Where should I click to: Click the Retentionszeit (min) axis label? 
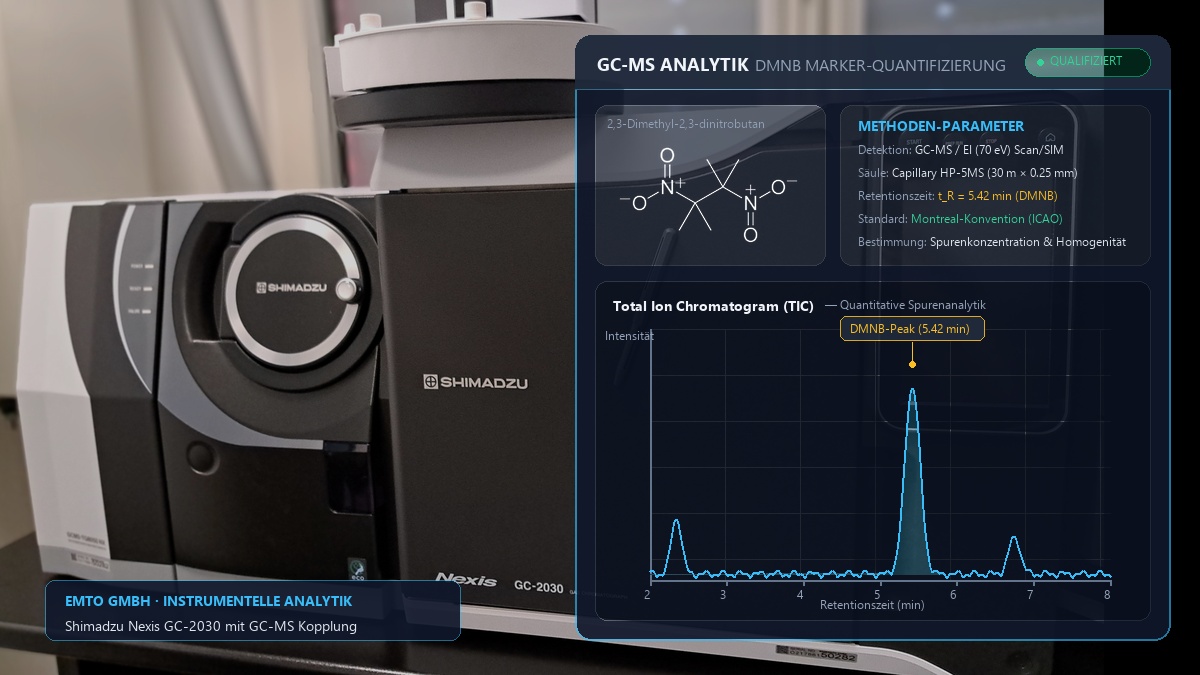pyautogui.click(x=872, y=605)
